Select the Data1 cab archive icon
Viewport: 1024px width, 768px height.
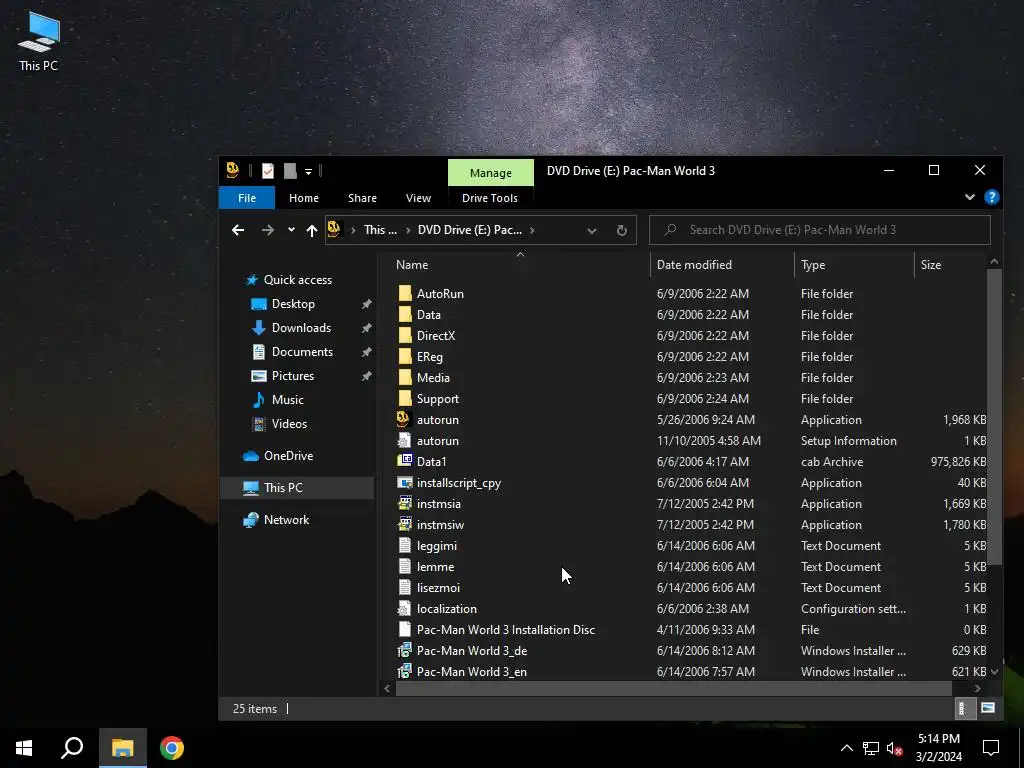coord(405,461)
